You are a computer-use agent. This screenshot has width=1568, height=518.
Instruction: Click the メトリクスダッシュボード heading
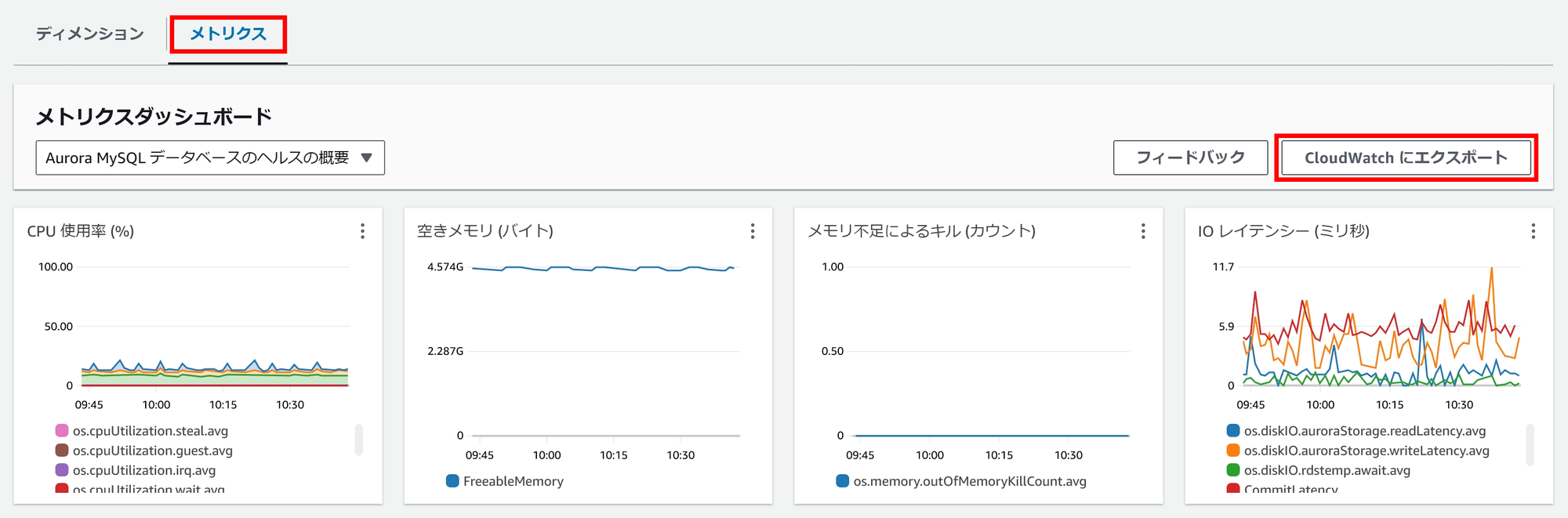tap(154, 117)
